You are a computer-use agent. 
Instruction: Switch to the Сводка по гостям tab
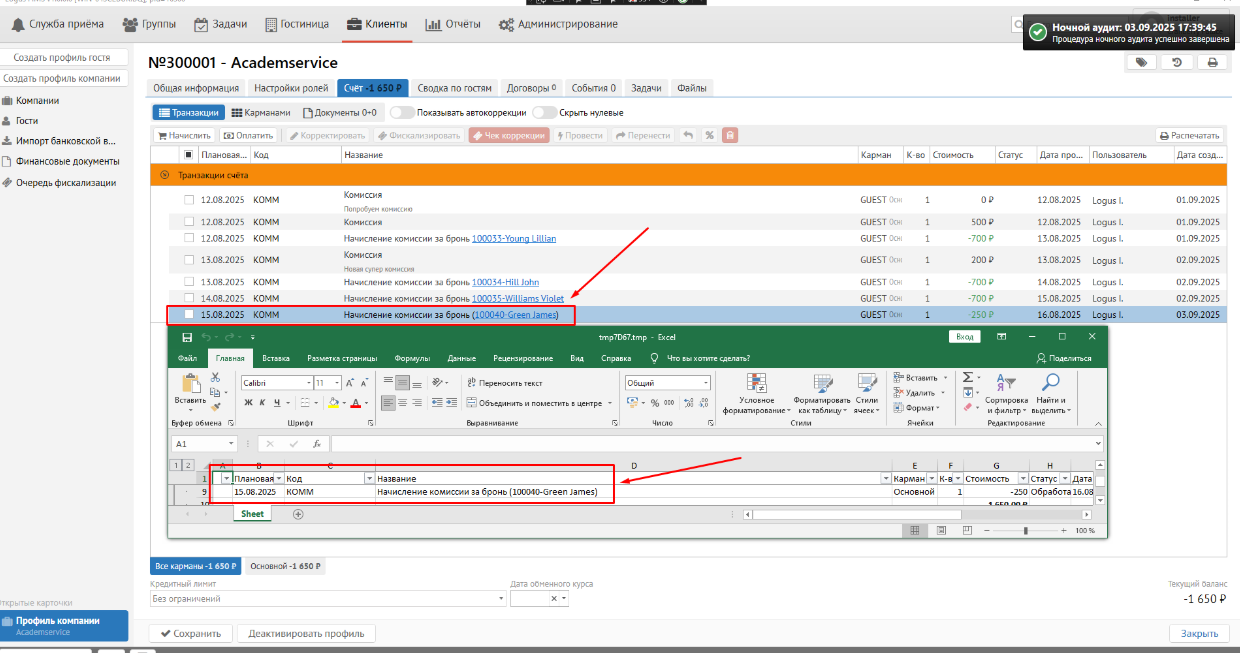(x=454, y=88)
